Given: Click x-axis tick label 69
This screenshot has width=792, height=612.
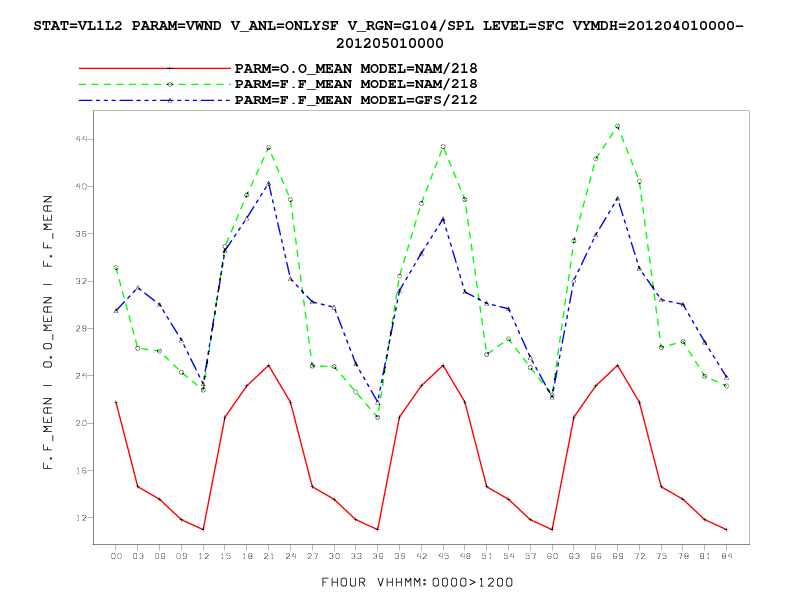Looking at the screenshot, I should [618, 556].
